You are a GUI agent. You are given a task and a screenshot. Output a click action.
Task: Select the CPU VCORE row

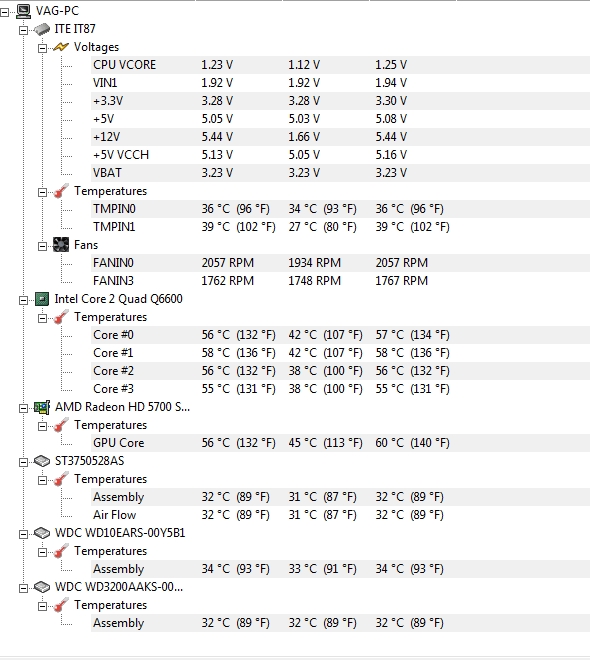(x=340, y=65)
